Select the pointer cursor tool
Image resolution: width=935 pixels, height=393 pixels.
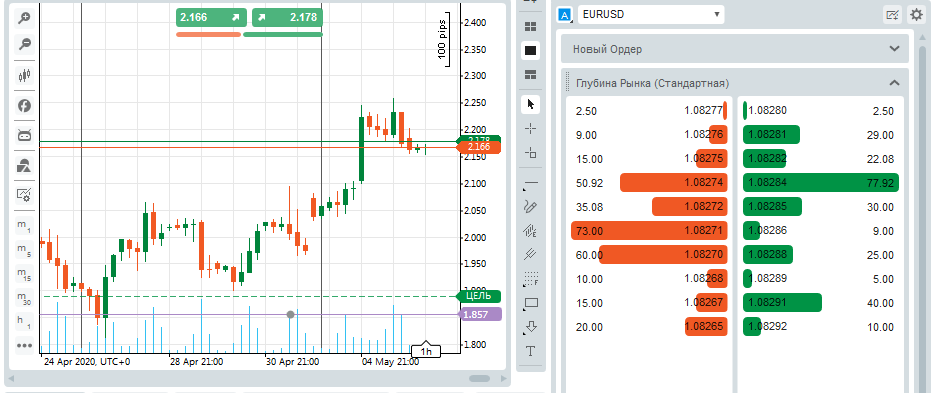pos(530,105)
